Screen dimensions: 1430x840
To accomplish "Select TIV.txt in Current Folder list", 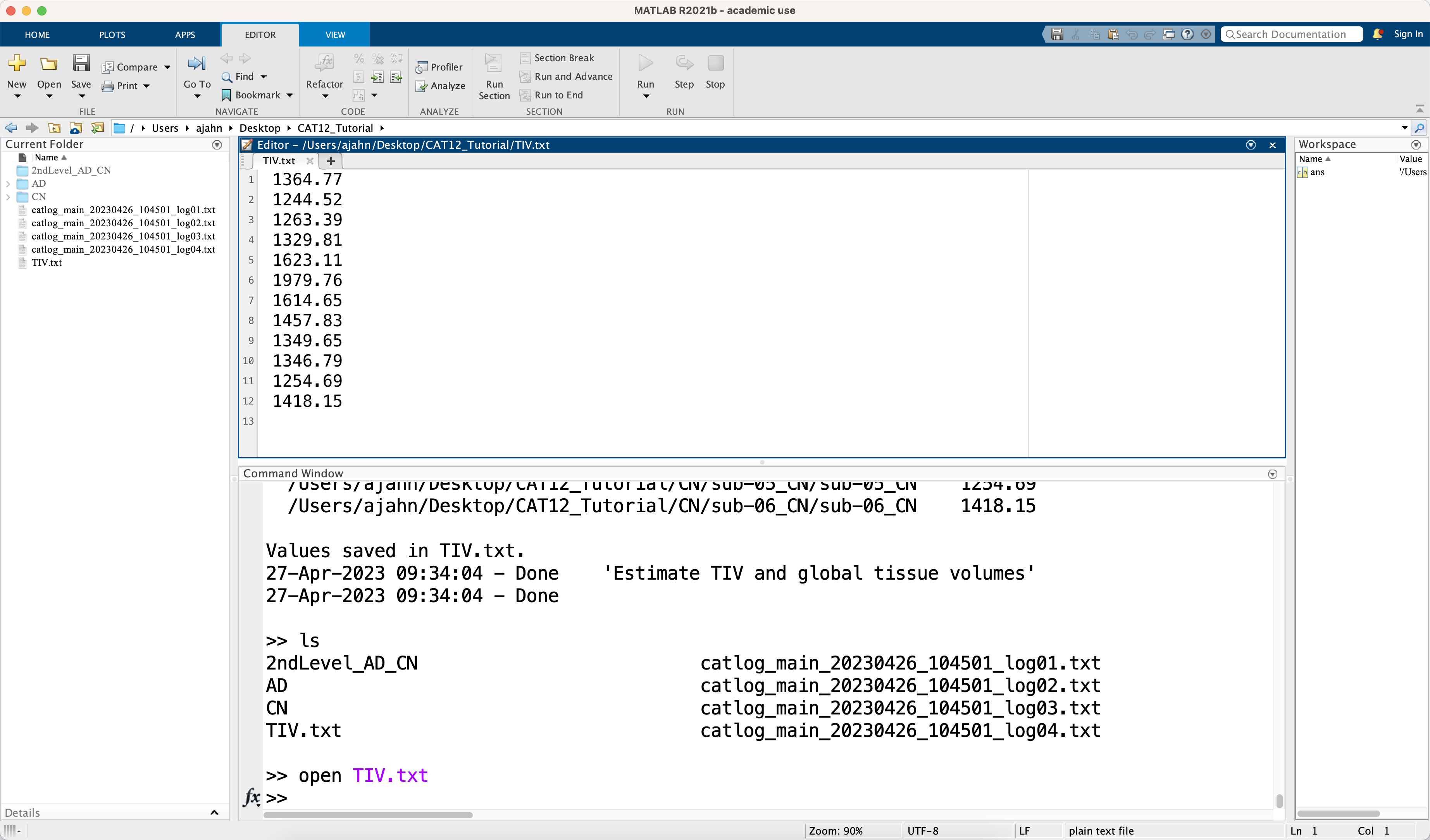I will click(x=47, y=263).
